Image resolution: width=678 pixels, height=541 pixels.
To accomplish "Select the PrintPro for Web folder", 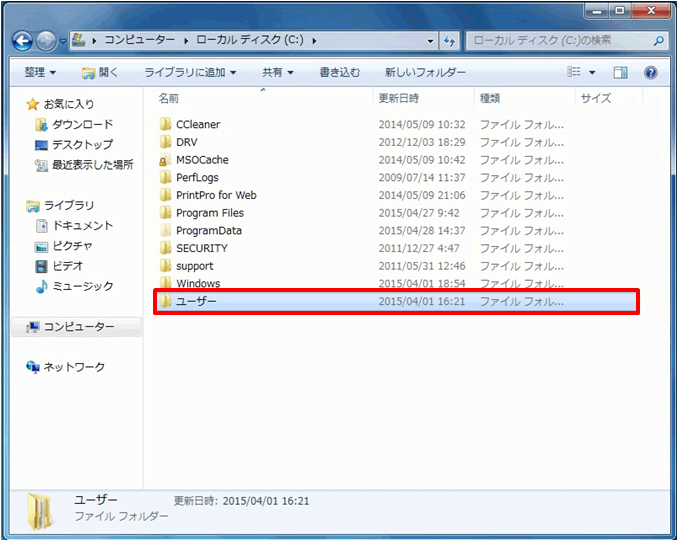I will [216, 195].
